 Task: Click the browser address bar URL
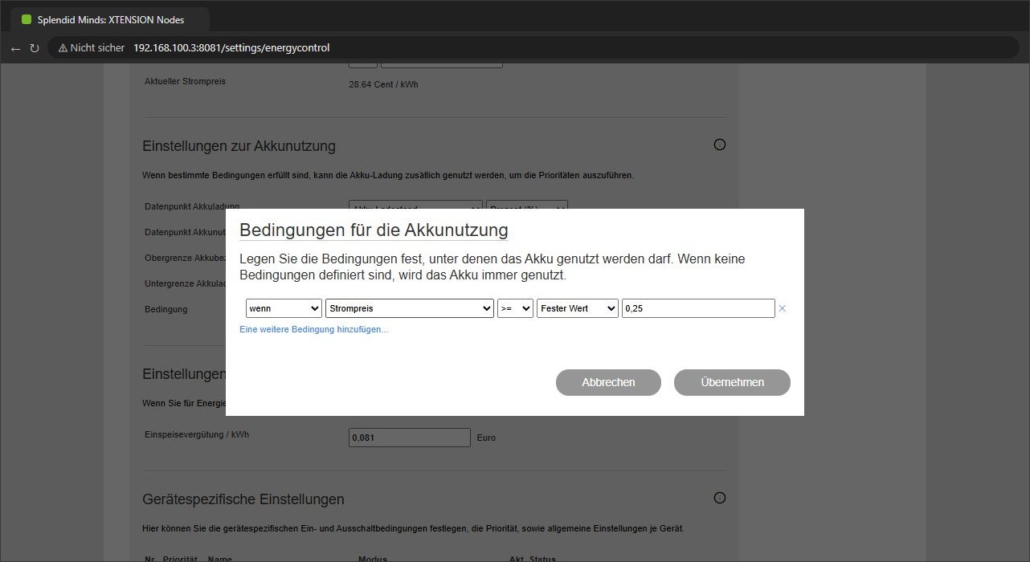click(231, 48)
